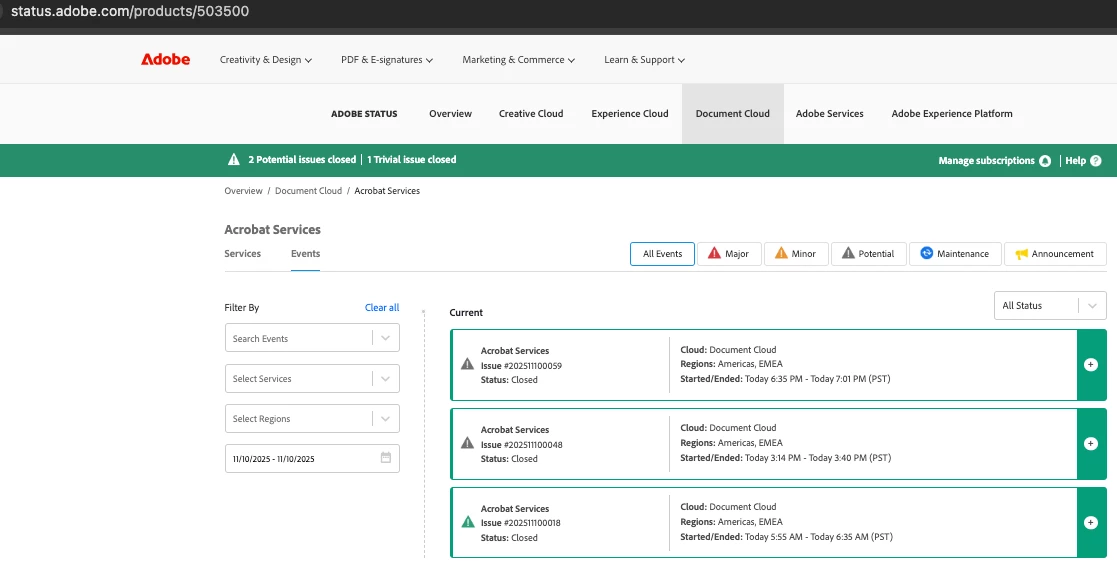Open the Learn & Support menu

645,60
